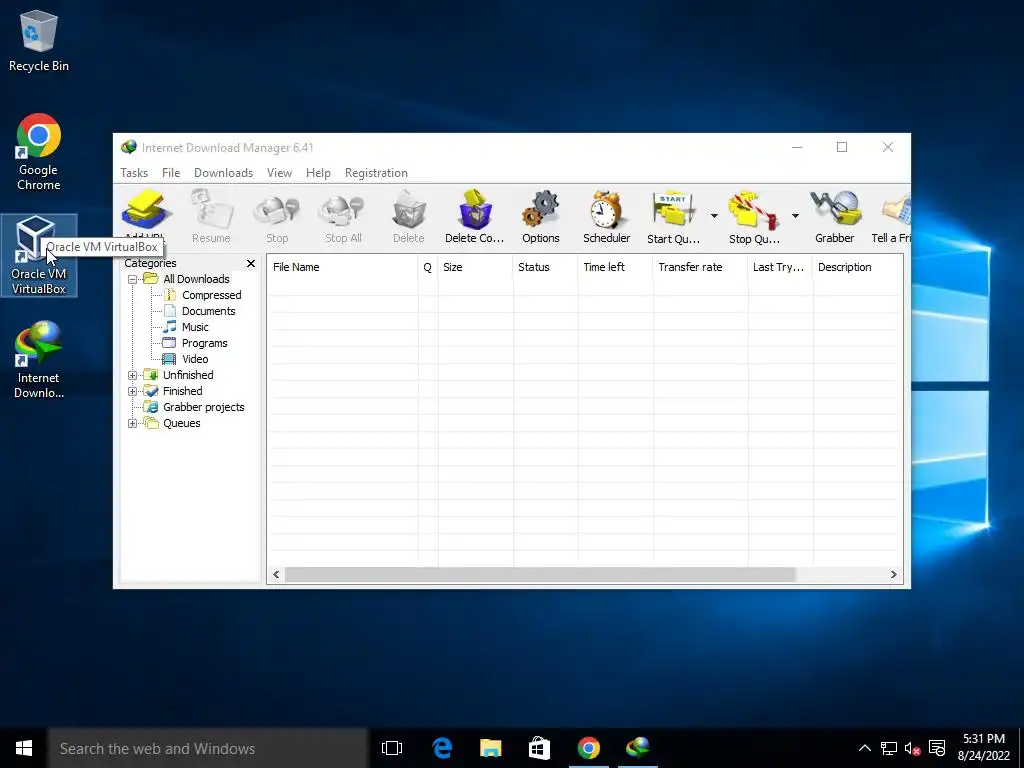The width and height of the screenshot is (1024, 768).
Task: Select the Video category
Action: 195,359
